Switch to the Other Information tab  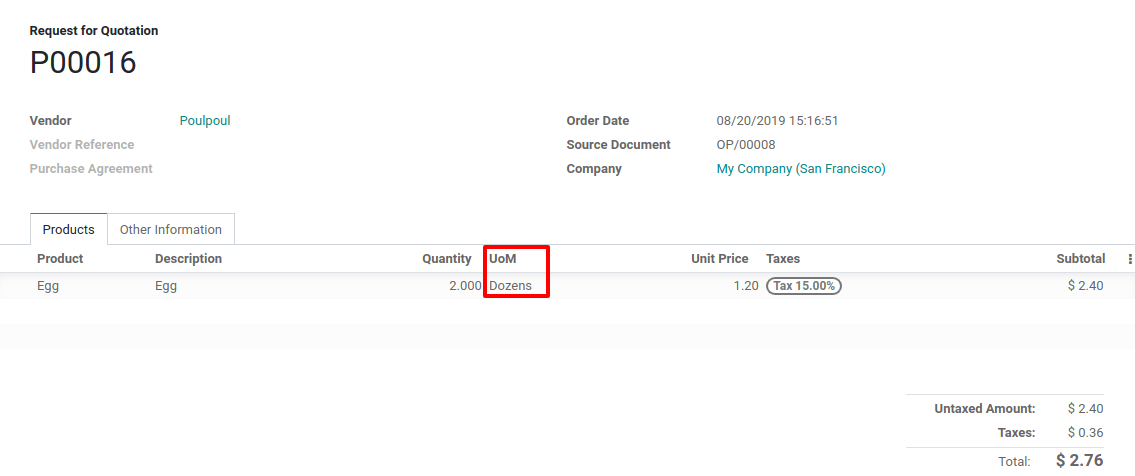coord(171,229)
